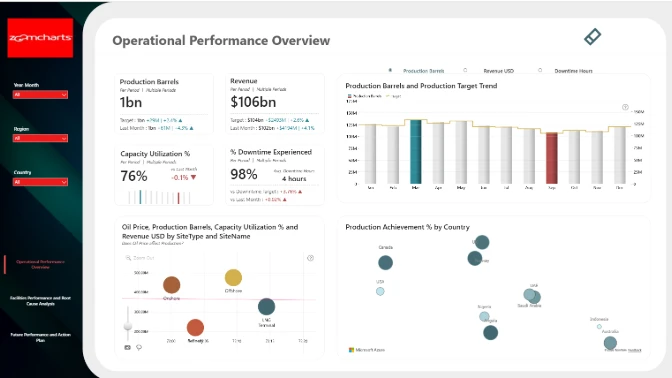
Task: Select the Downtime Hours radio option
Action: 540,70
